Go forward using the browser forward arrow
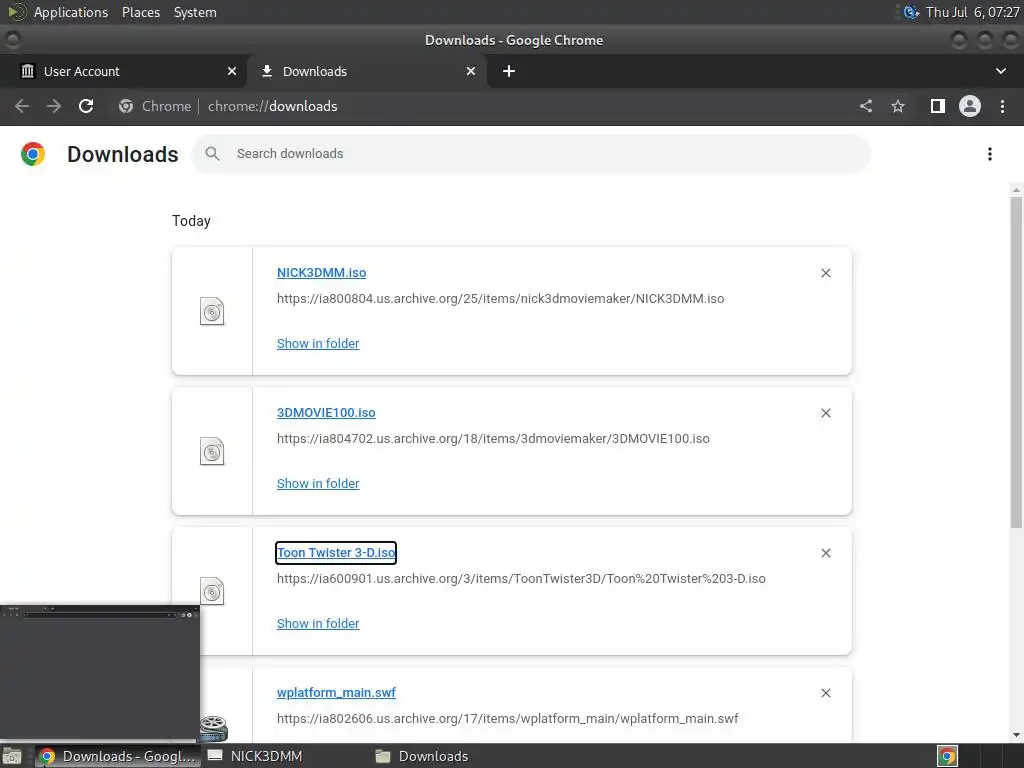This screenshot has width=1024, height=768. [54, 106]
